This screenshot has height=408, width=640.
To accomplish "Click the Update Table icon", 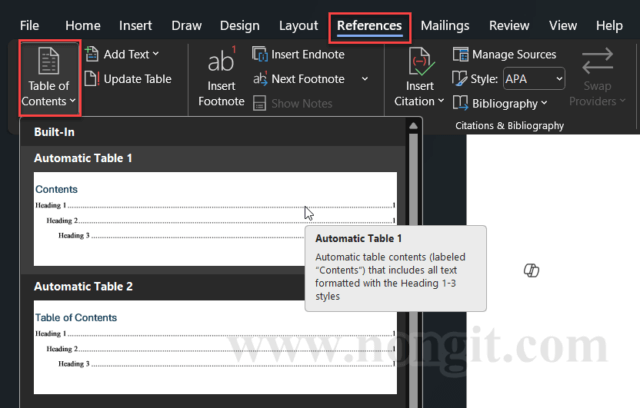I will [92, 79].
